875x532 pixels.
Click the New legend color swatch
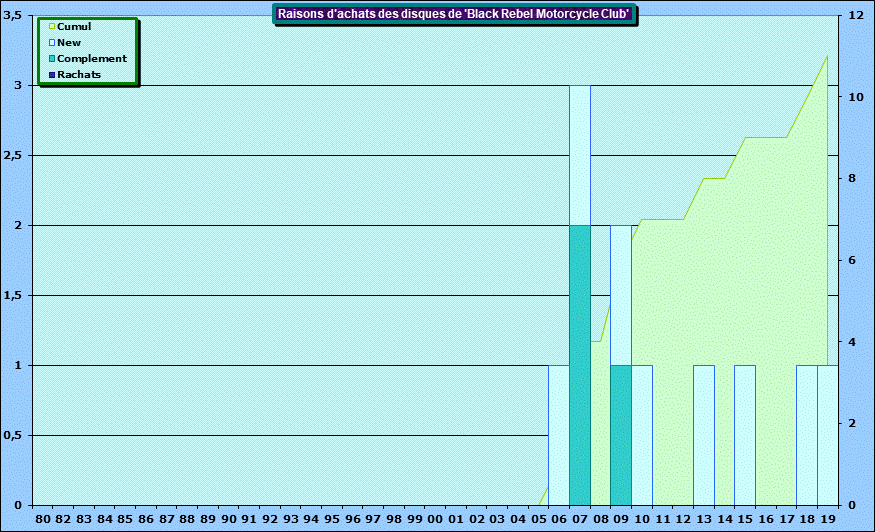52,43
